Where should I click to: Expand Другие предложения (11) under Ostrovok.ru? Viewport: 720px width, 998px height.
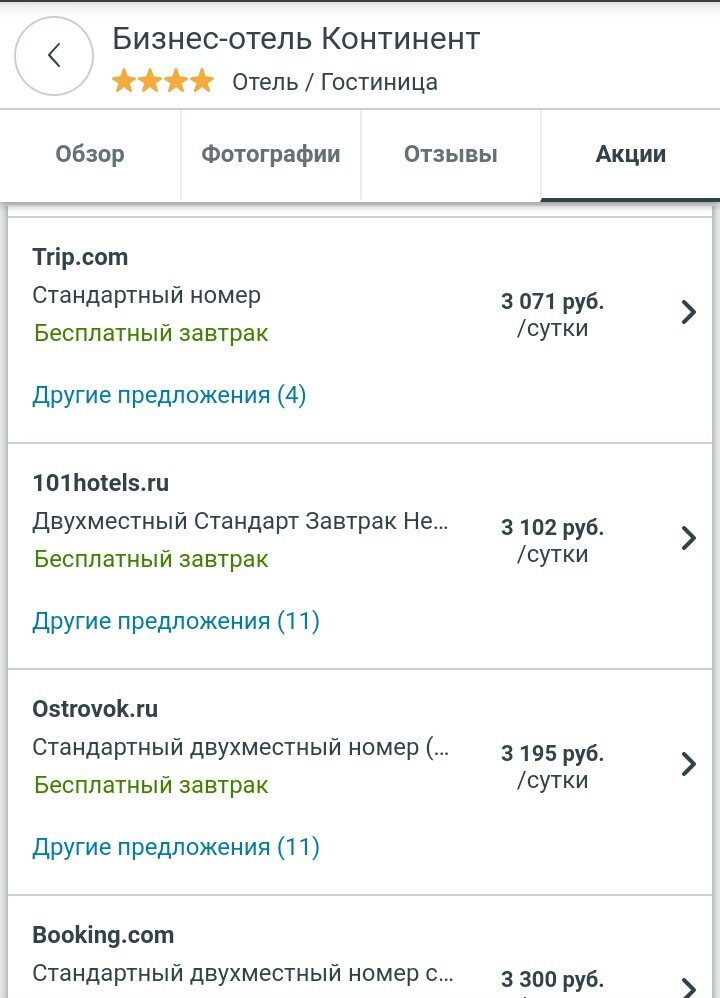[x=176, y=847]
